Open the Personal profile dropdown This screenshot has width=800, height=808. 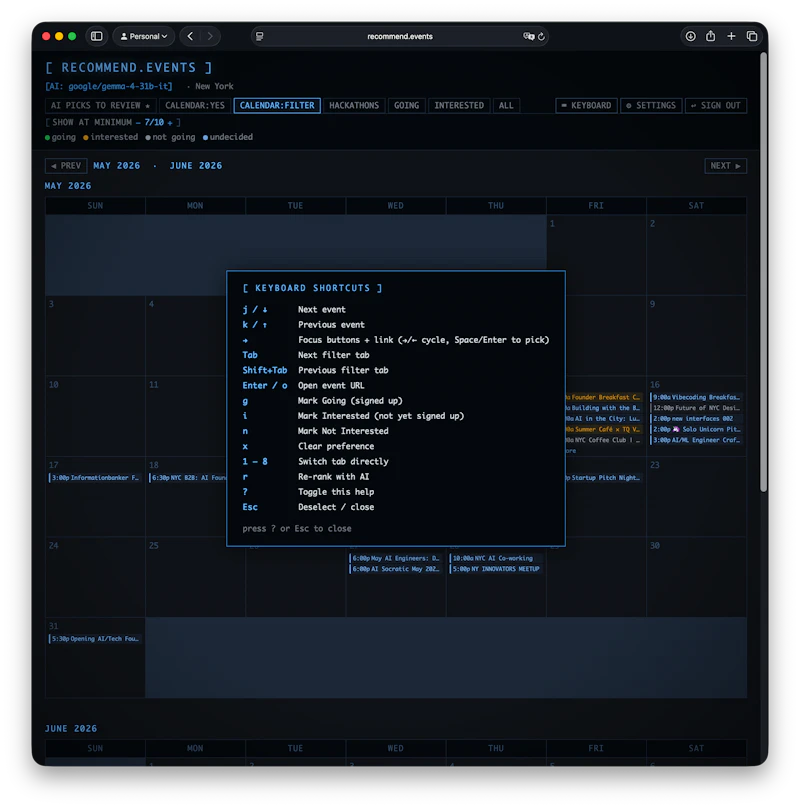pos(144,36)
